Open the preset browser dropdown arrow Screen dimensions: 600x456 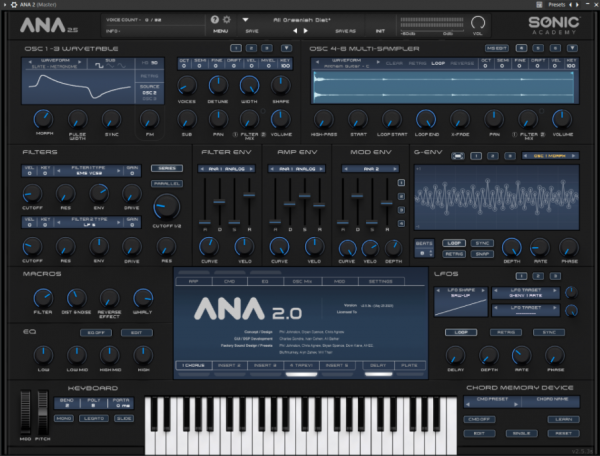pyautogui.click(x=246, y=20)
